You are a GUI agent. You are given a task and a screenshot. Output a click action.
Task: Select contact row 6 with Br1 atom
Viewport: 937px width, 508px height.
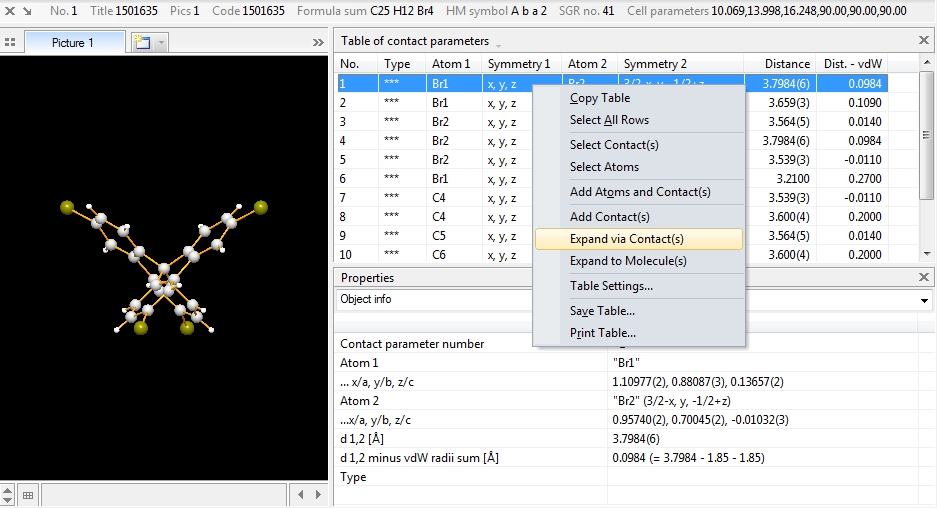(x=440, y=179)
